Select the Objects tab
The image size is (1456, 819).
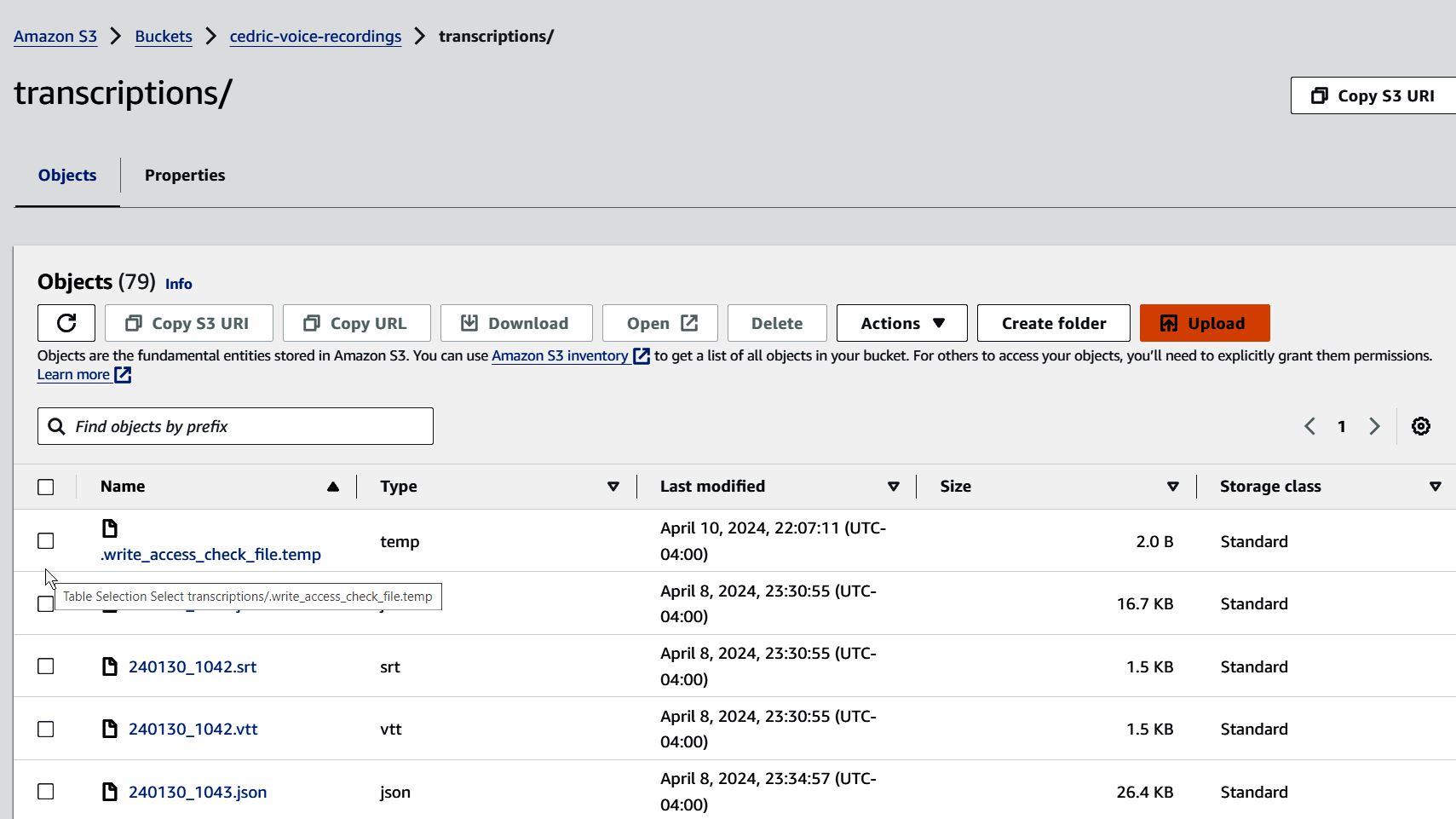click(x=67, y=175)
